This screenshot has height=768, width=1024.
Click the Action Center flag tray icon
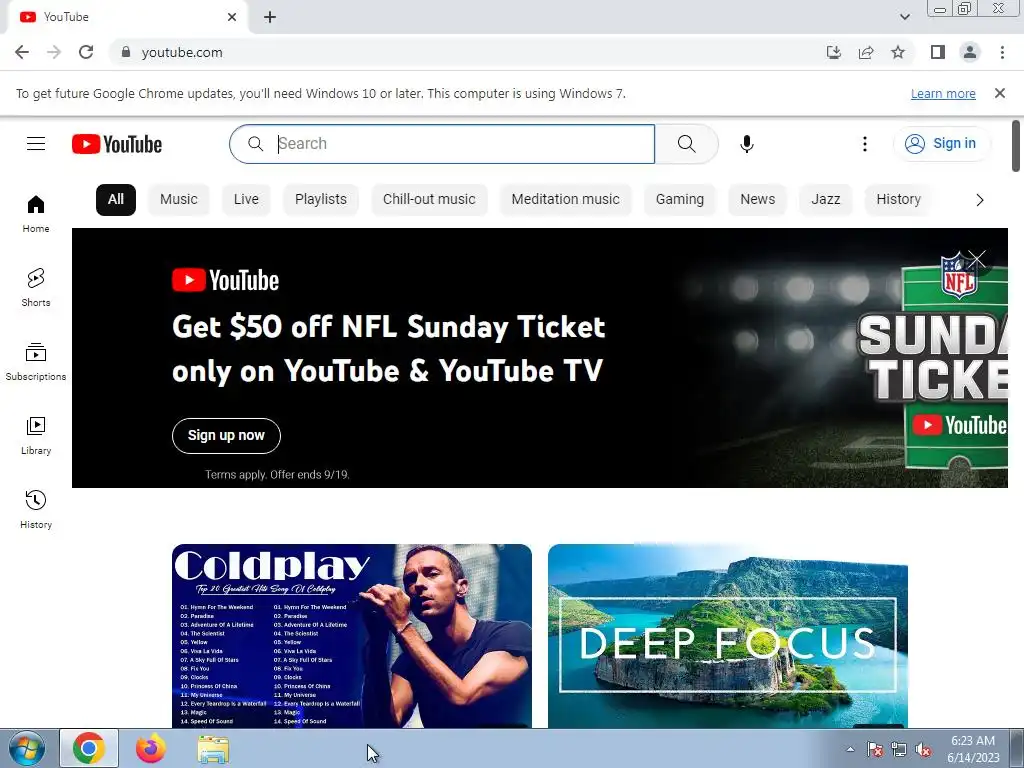pos(875,750)
